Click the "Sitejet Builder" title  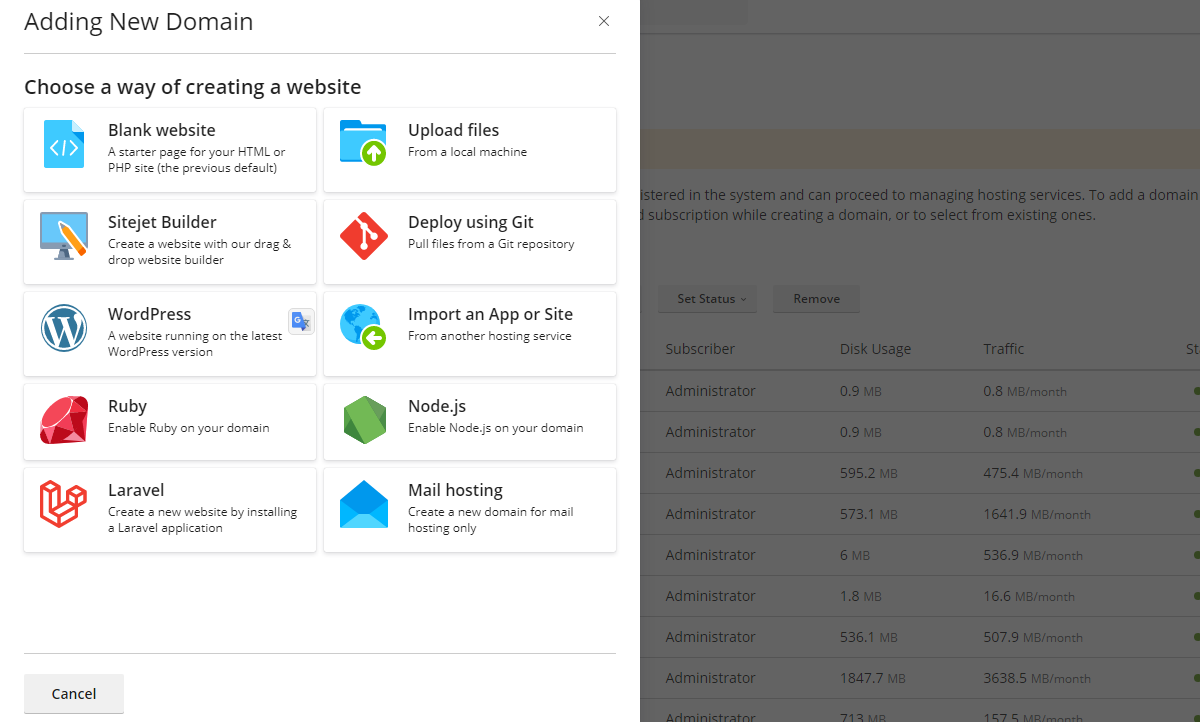163,222
